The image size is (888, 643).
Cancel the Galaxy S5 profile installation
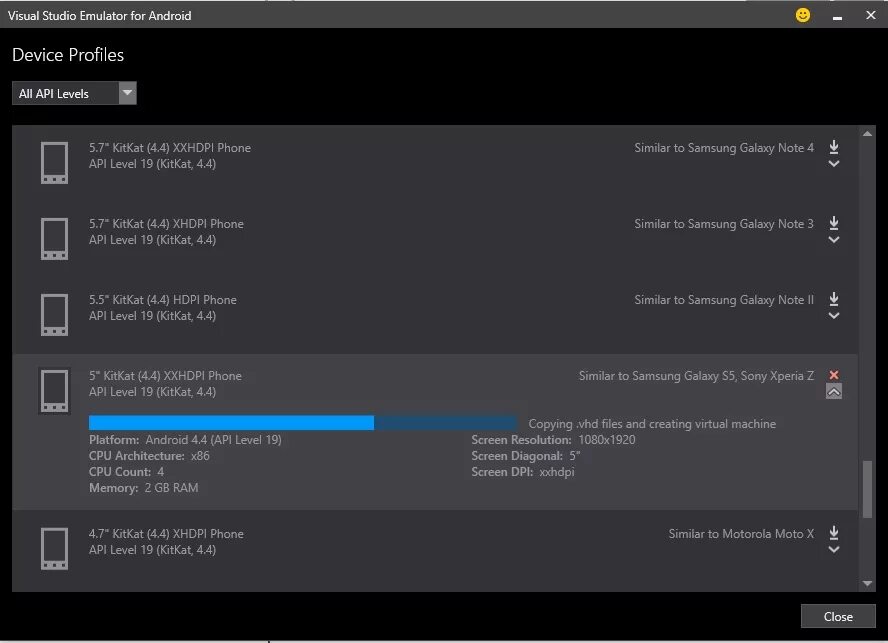click(834, 374)
